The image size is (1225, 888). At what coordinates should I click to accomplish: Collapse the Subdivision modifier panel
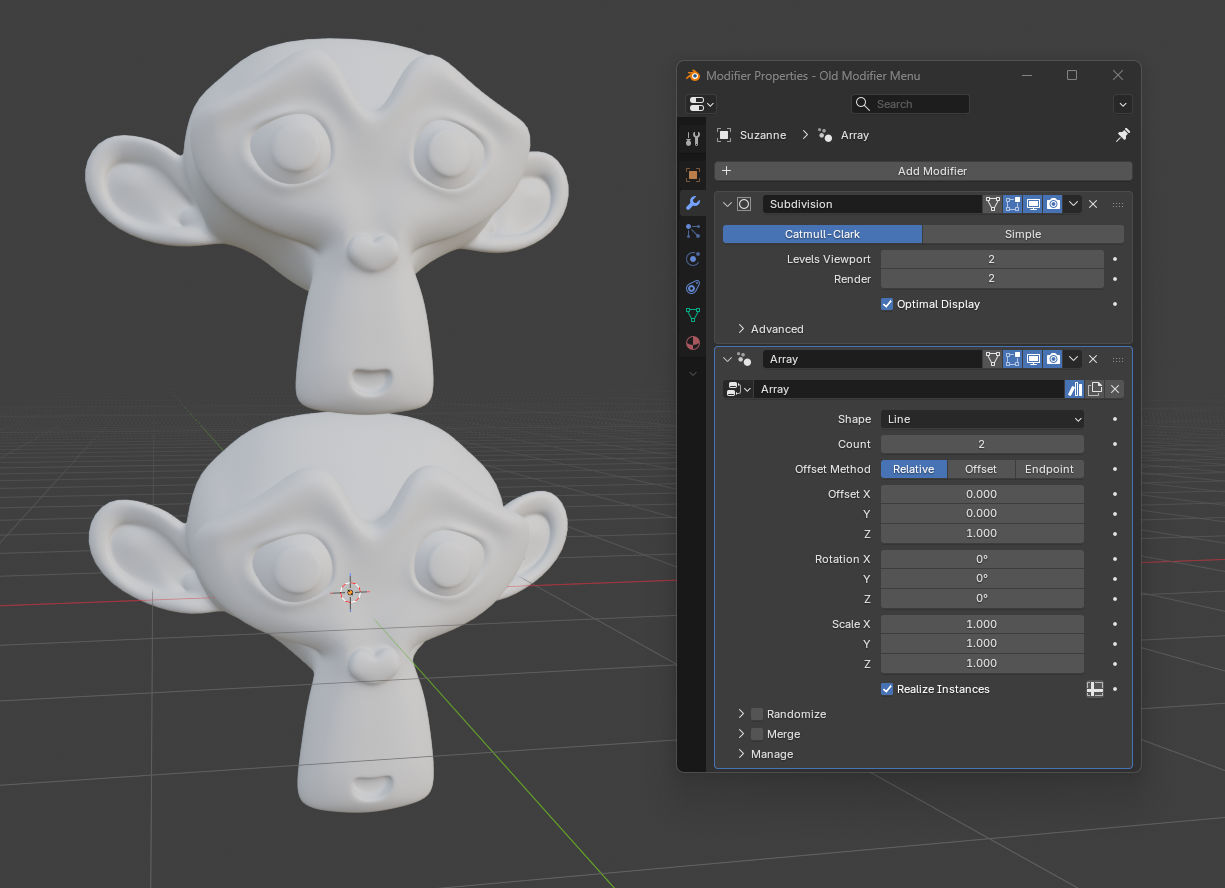coord(727,204)
